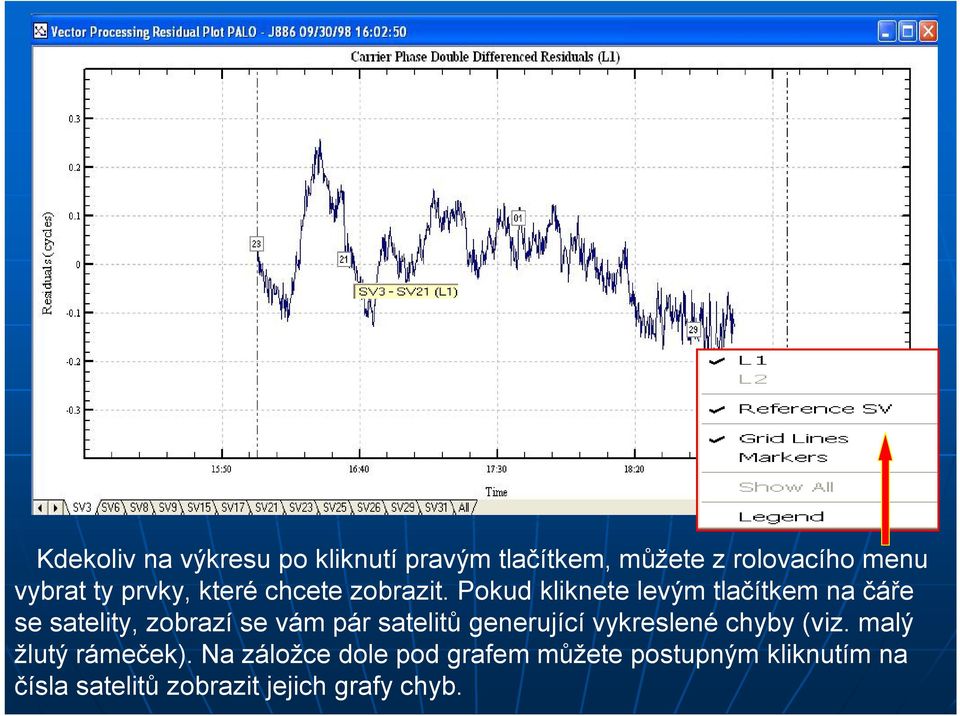This screenshot has width=960, height=716.
Task: Click the 0.3 value on vertical axis
Action: pyautogui.click(x=74, y=119)
